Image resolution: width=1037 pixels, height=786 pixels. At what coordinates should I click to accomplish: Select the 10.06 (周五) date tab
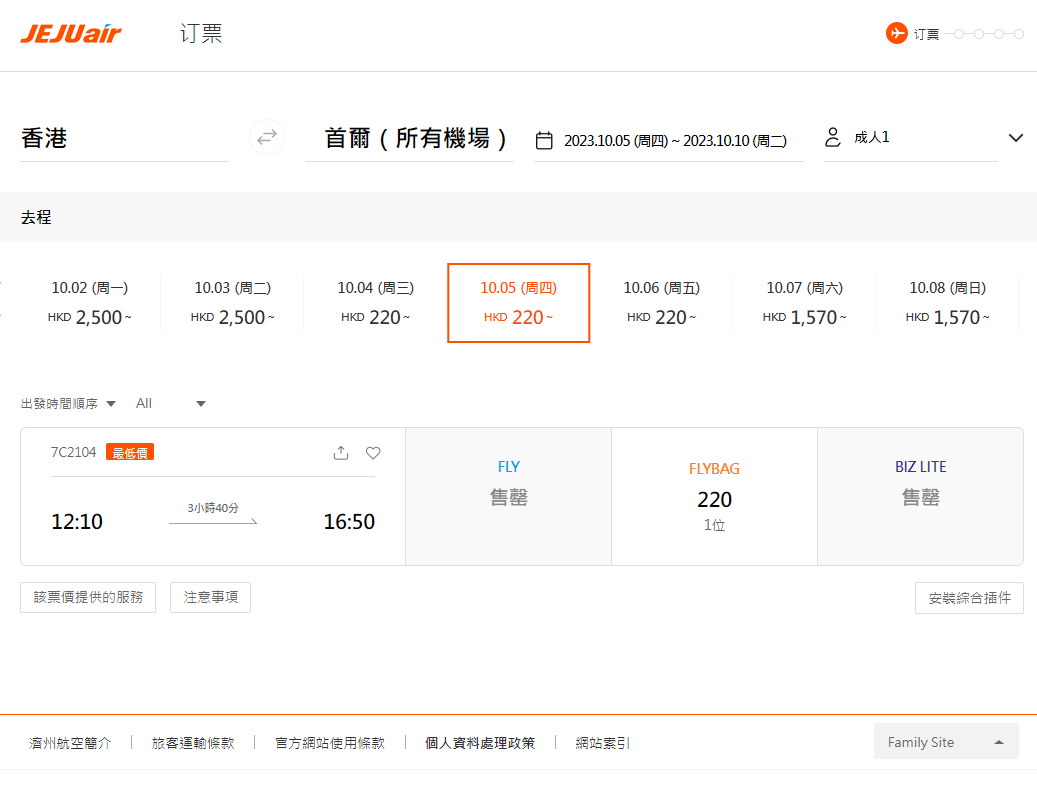click(661, 303)
